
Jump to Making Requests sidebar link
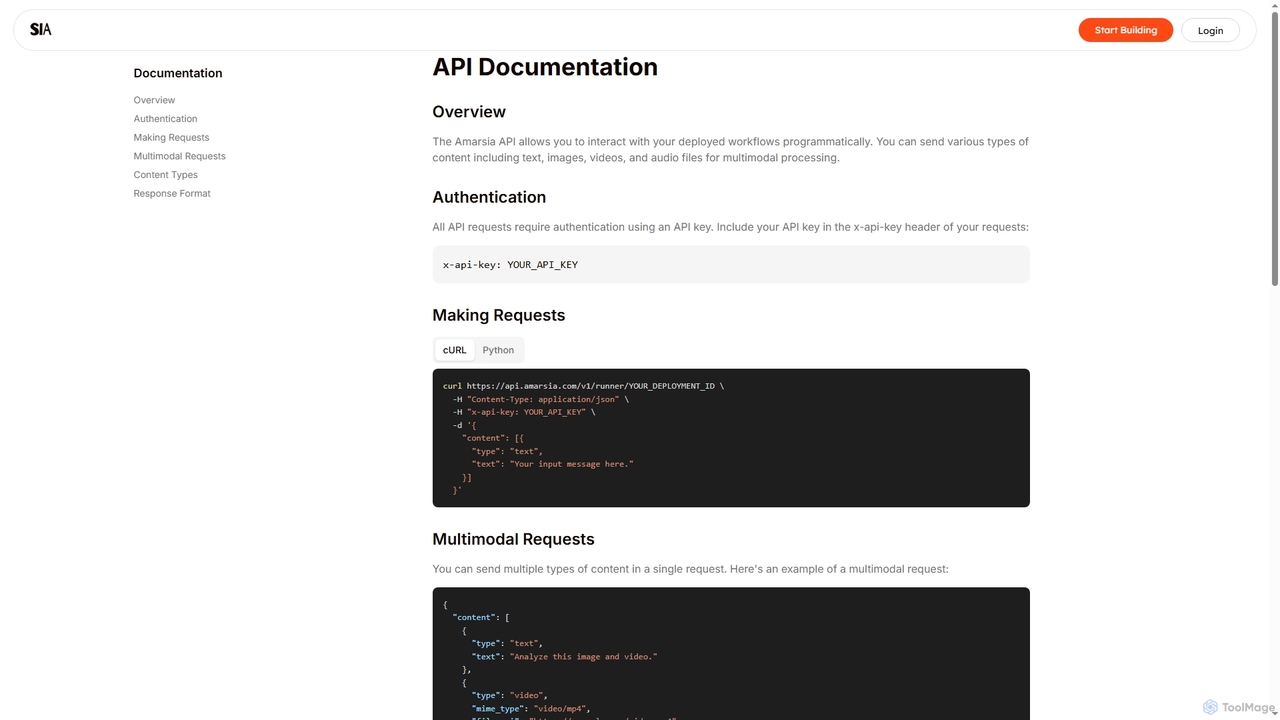(171, 137)
